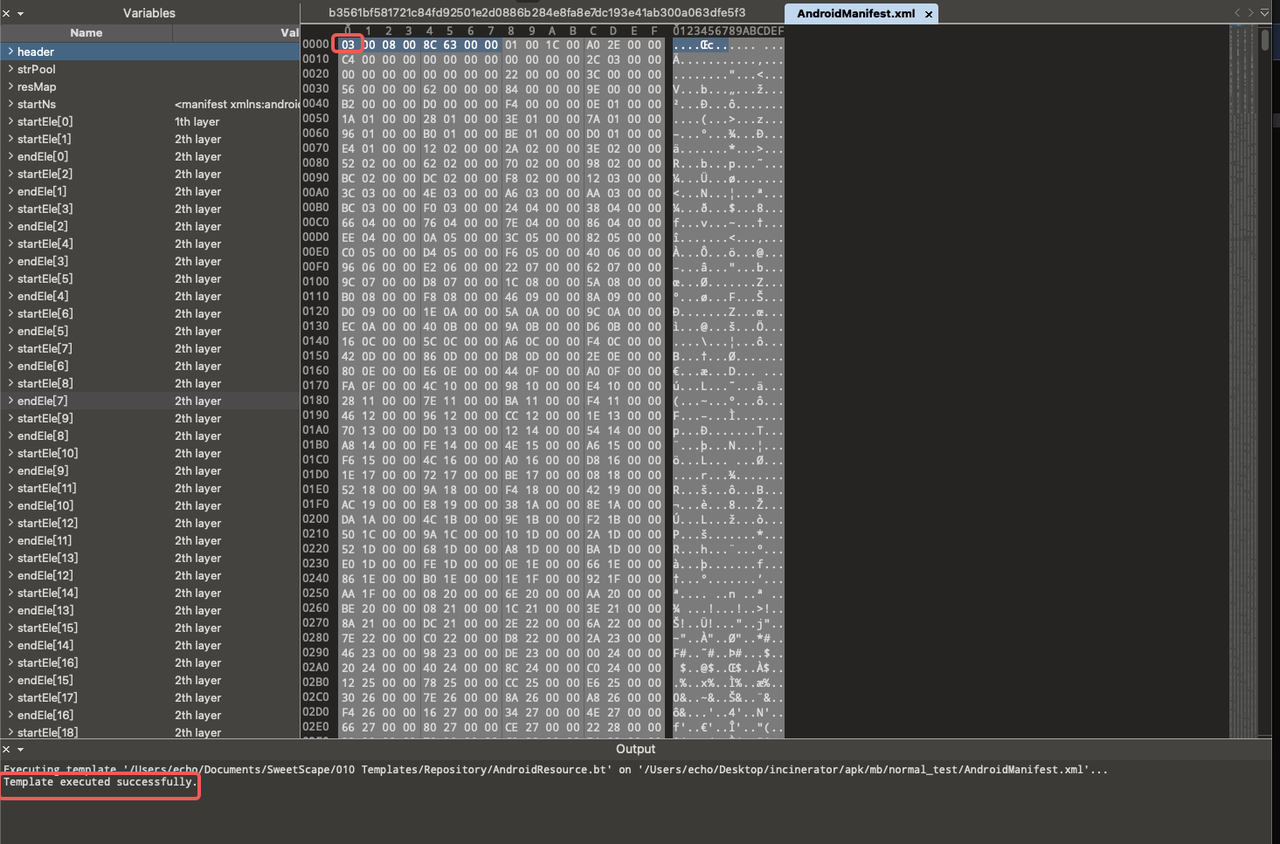Expand the startEle[0] variable
Screen dimensions: 1280x844
point(10,122)
